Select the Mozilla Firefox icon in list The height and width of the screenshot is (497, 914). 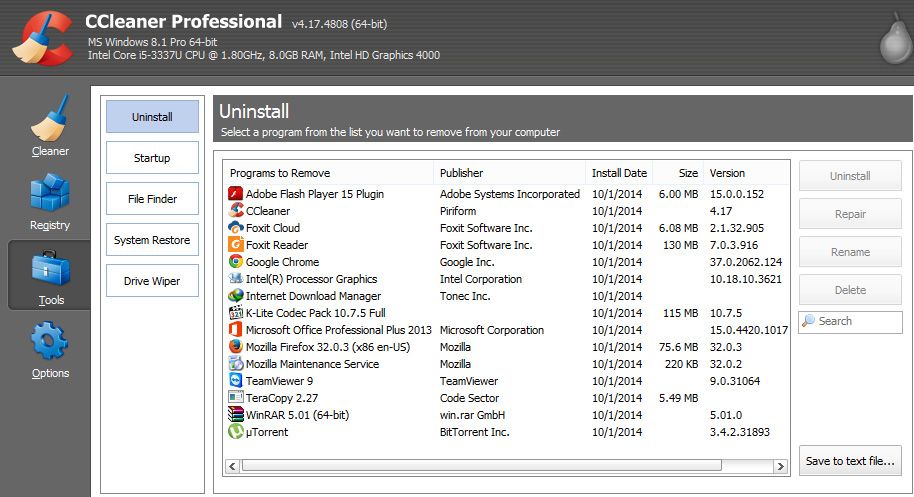[235, 347]
